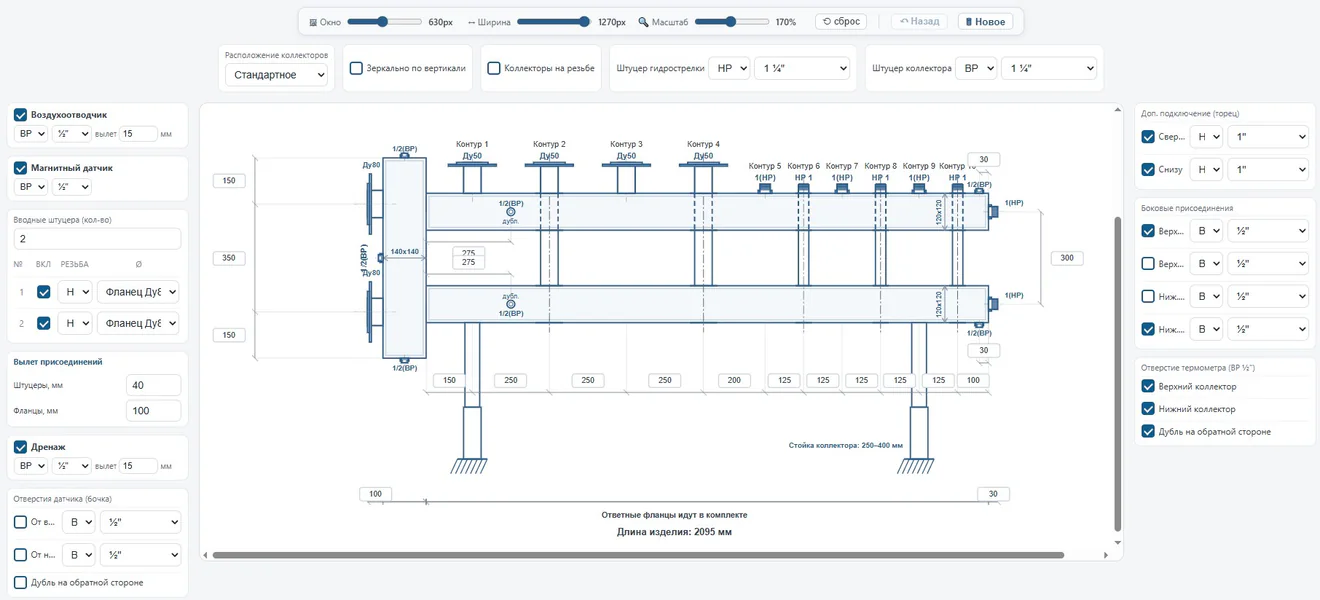Open the Воздухоотводчик thread type dropdown

(32, 134)
